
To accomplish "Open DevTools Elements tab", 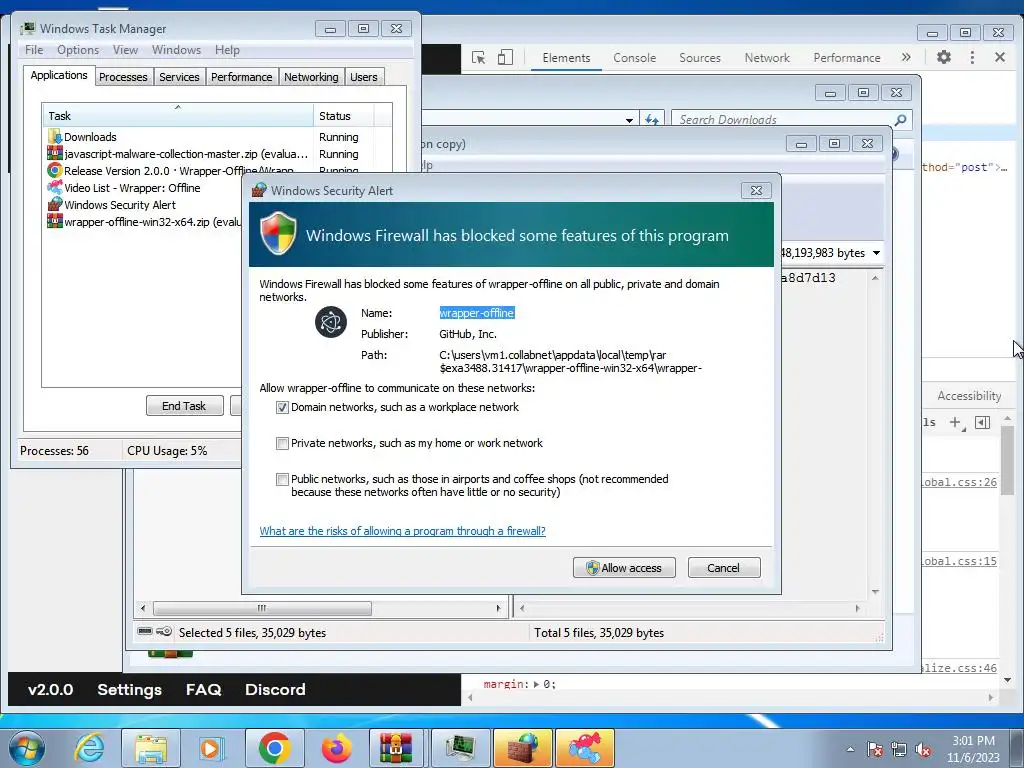I will click(566, 57).
